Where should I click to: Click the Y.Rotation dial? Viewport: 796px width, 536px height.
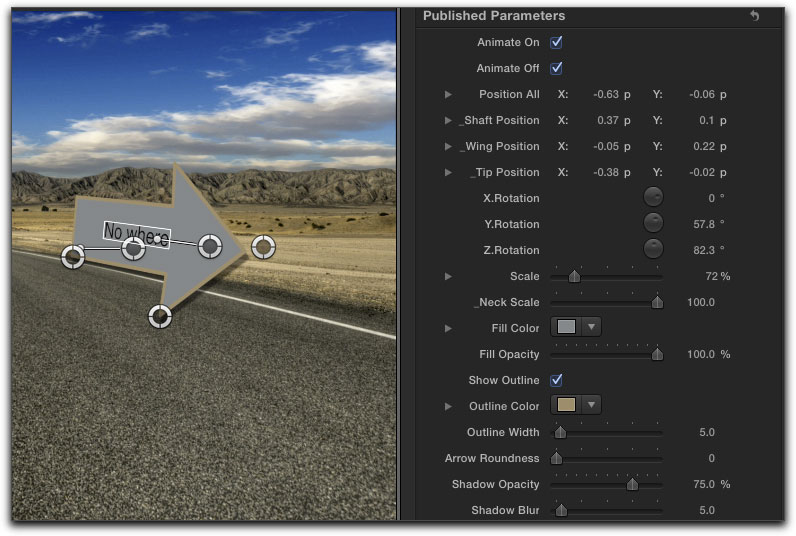pyautogui.click(x=653, y=223)
